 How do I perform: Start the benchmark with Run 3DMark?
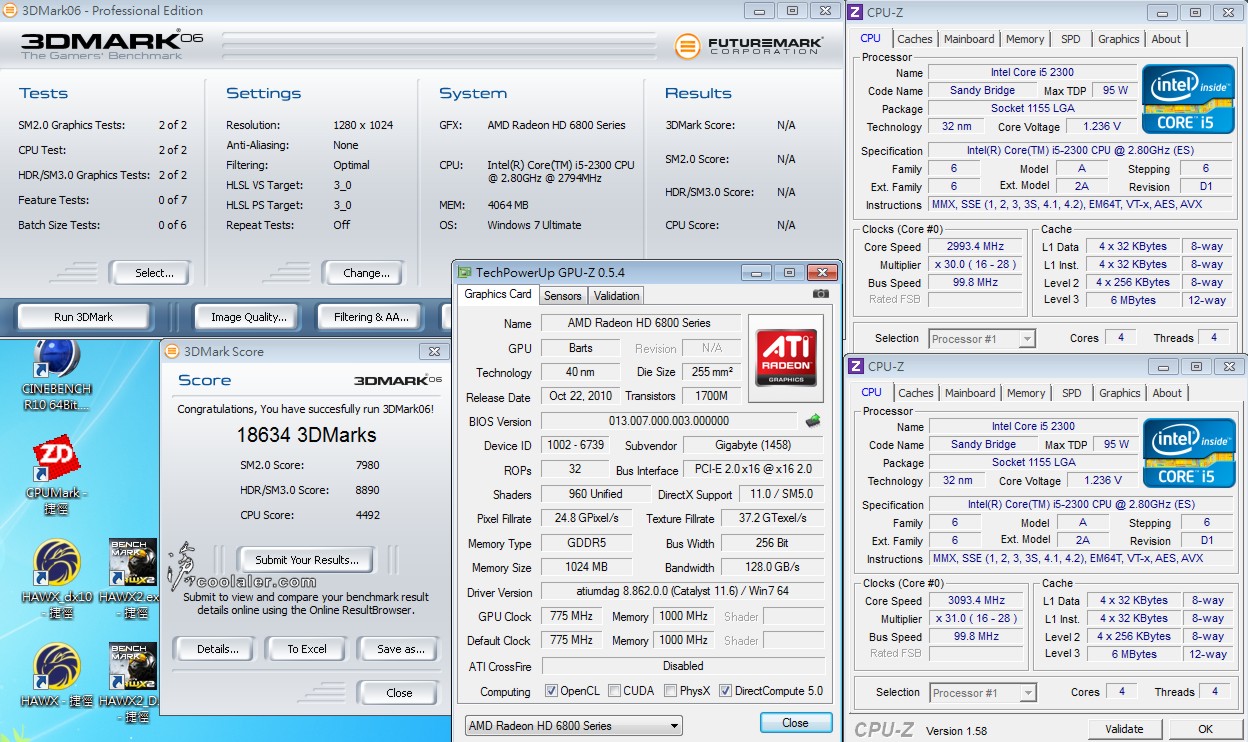[83, 317]
